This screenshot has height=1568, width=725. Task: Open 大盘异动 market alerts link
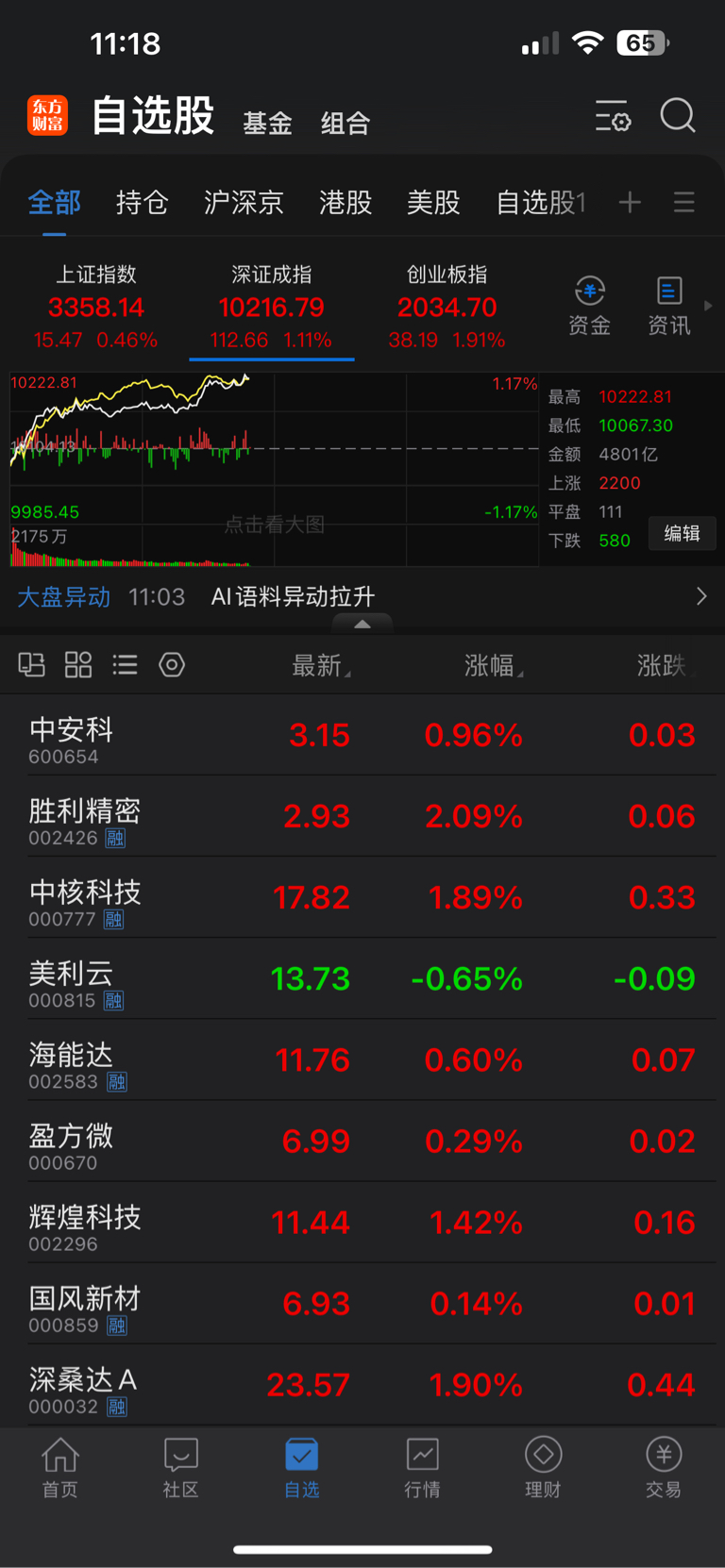[64, 596]
